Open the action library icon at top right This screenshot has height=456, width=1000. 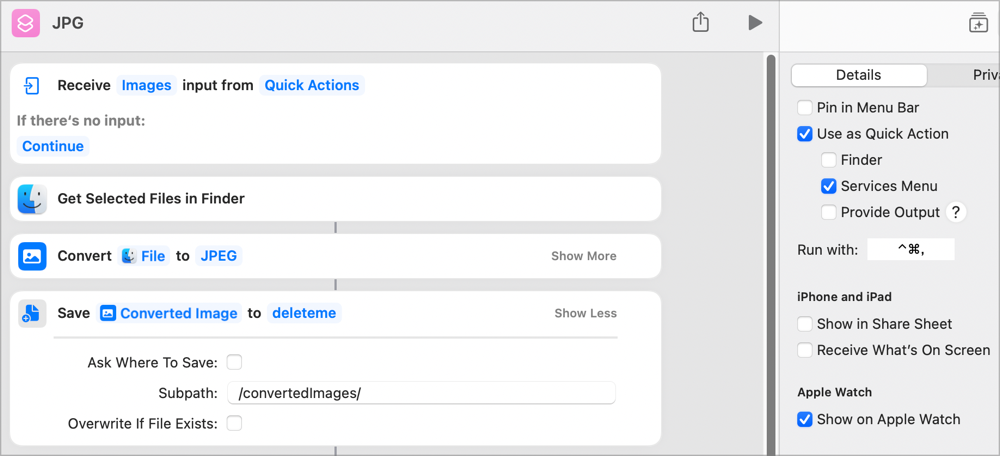pos(978,23)
